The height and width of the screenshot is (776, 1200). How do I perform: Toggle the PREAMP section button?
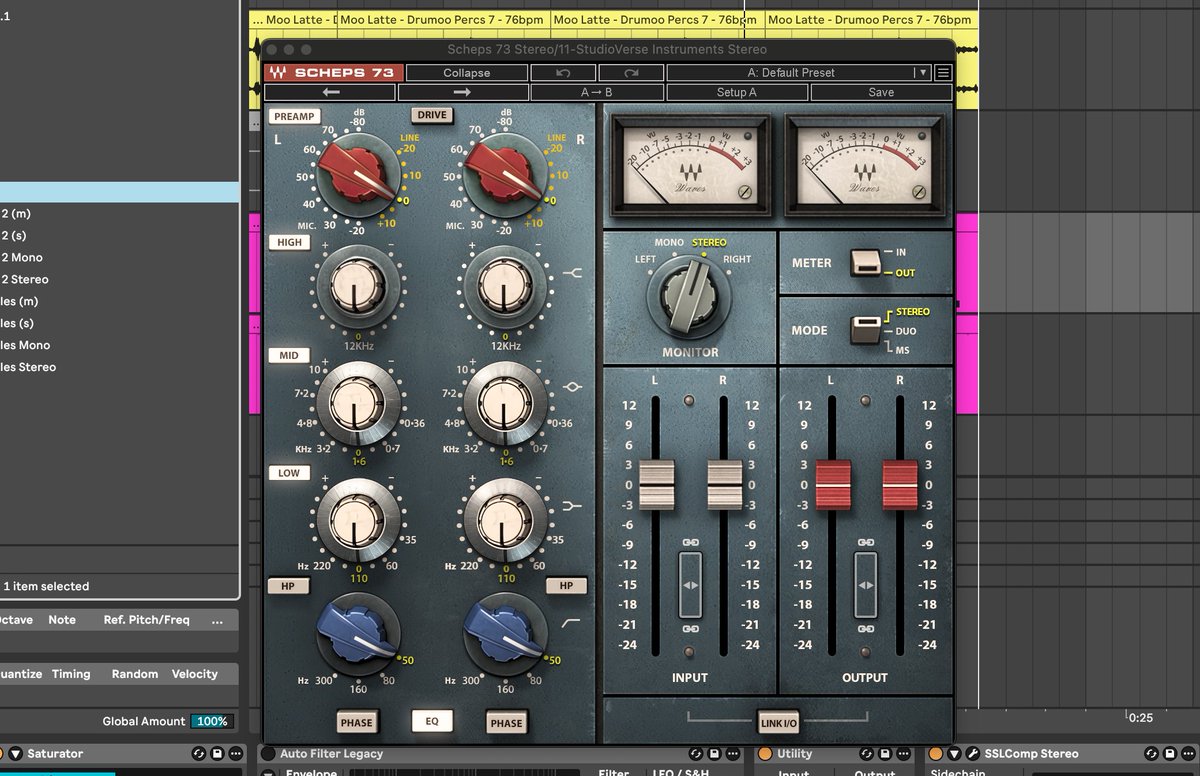(x=294, y=116)
